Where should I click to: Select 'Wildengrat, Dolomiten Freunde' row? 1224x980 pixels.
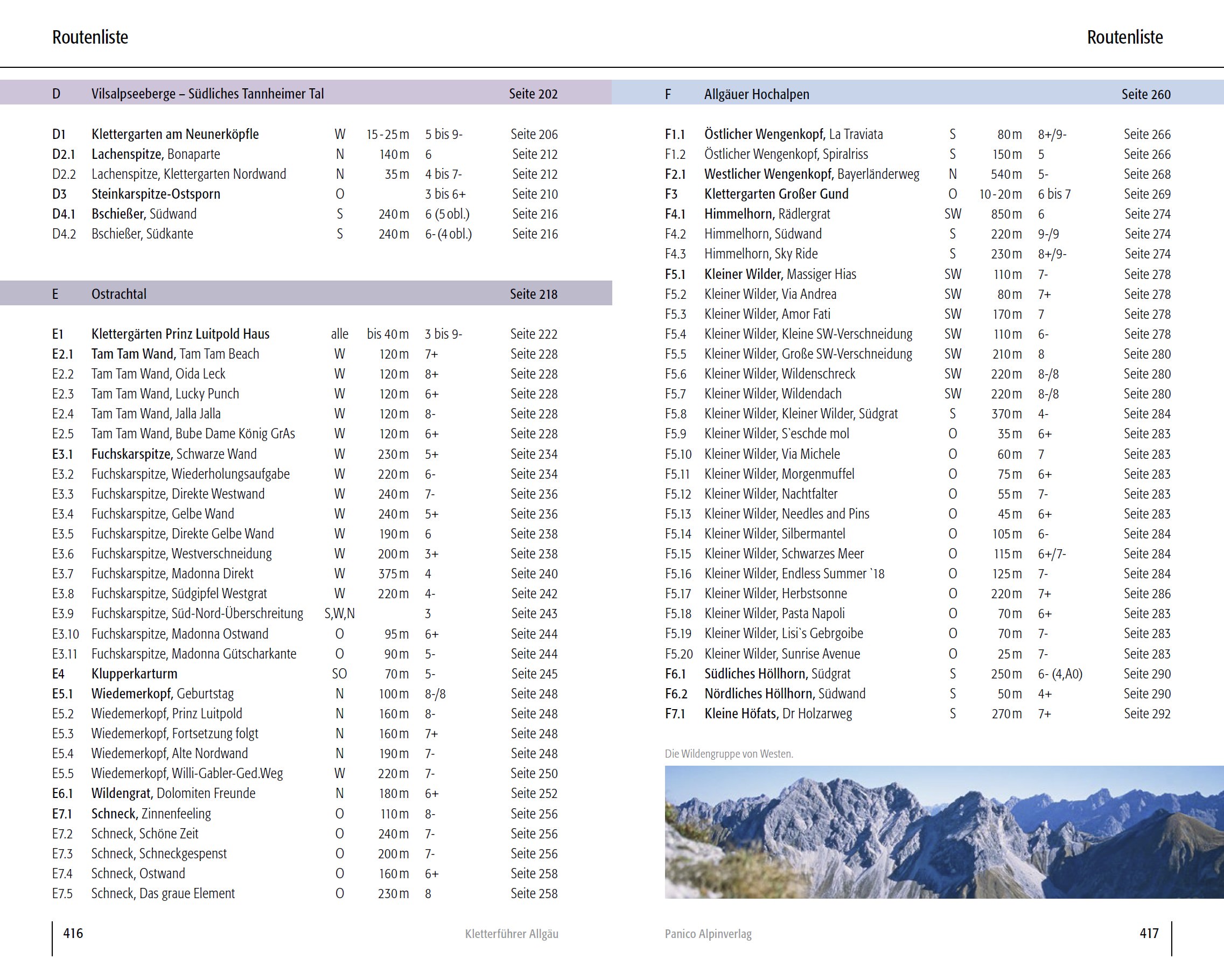[x=305, y=793]
